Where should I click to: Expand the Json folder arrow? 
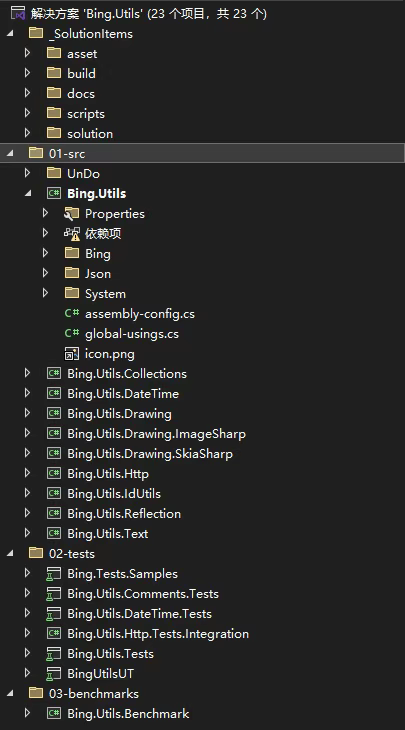tap(45, 273)
